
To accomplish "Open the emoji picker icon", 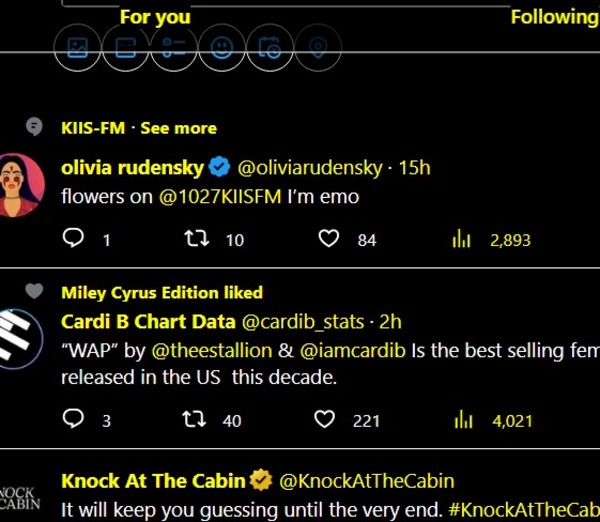I will tap(221, 47).
